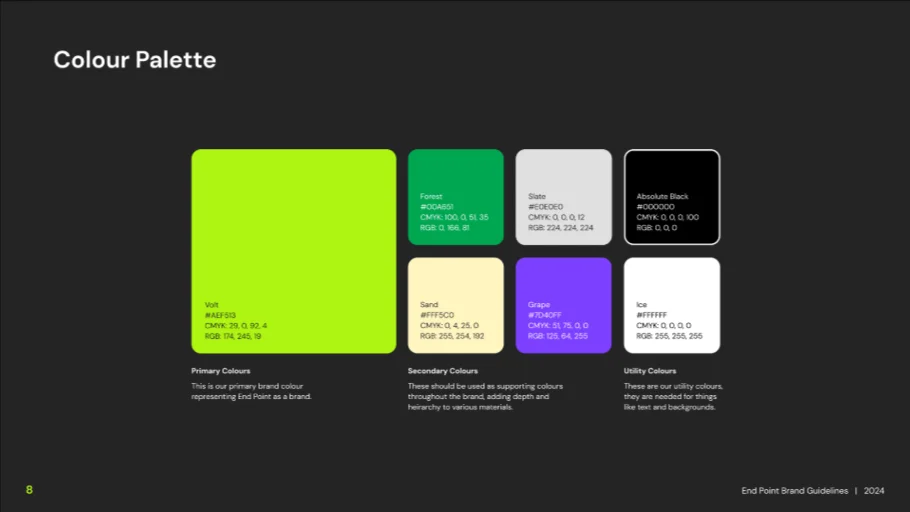The image size is (910, 512).
Task: Select the Sand cream swatch
Action: [x=456, y=305]
